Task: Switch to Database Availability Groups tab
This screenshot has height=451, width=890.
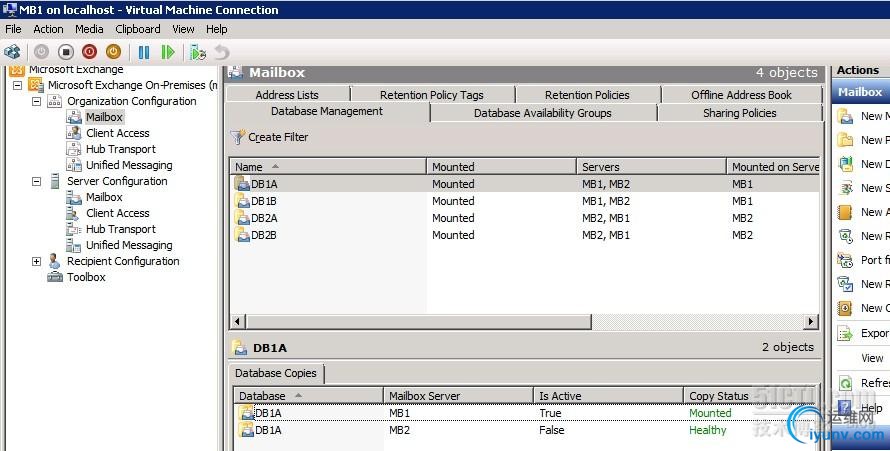Action: click(543, 113)
